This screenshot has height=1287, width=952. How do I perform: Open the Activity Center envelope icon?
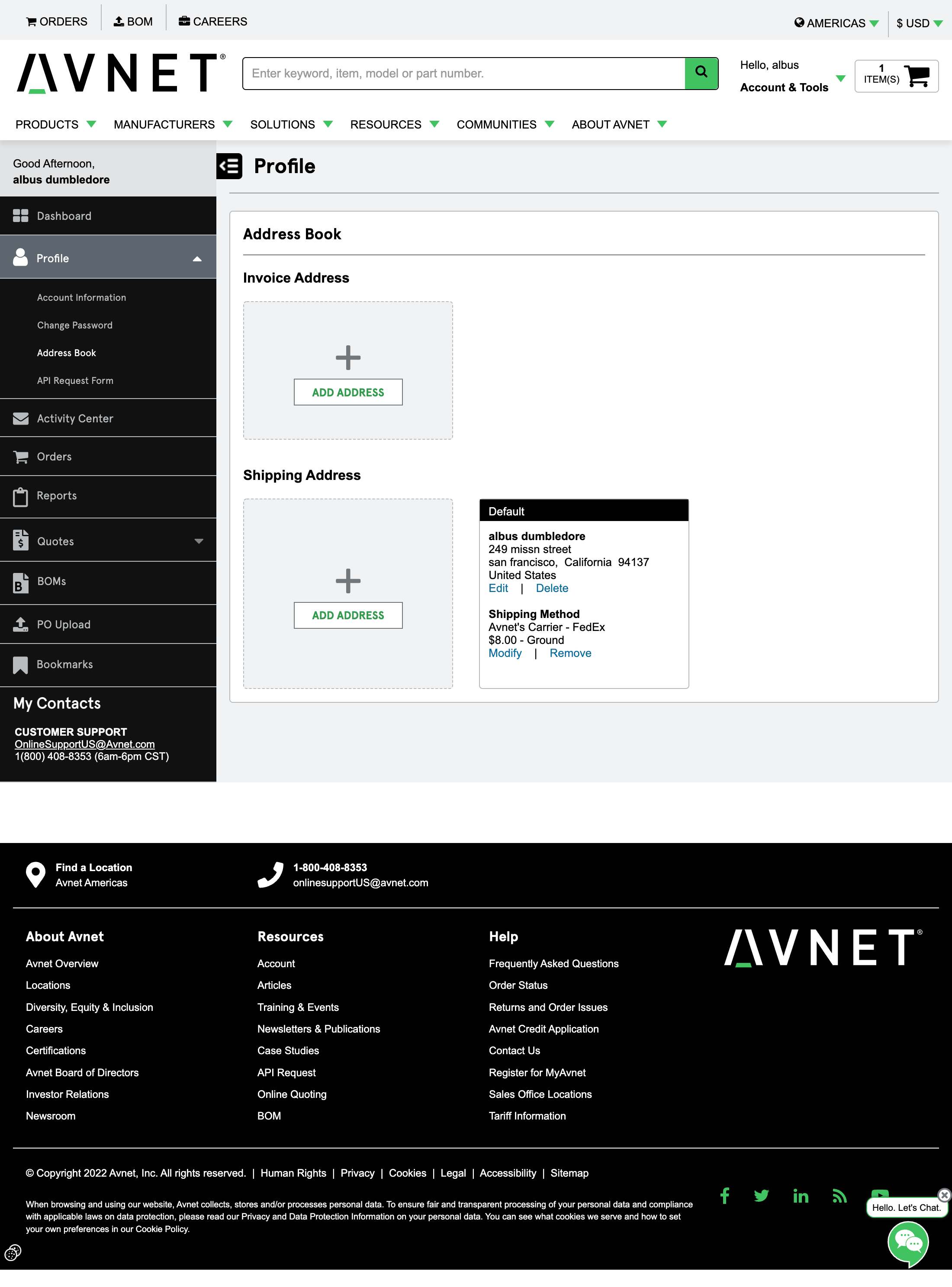[x=21, y=418]
